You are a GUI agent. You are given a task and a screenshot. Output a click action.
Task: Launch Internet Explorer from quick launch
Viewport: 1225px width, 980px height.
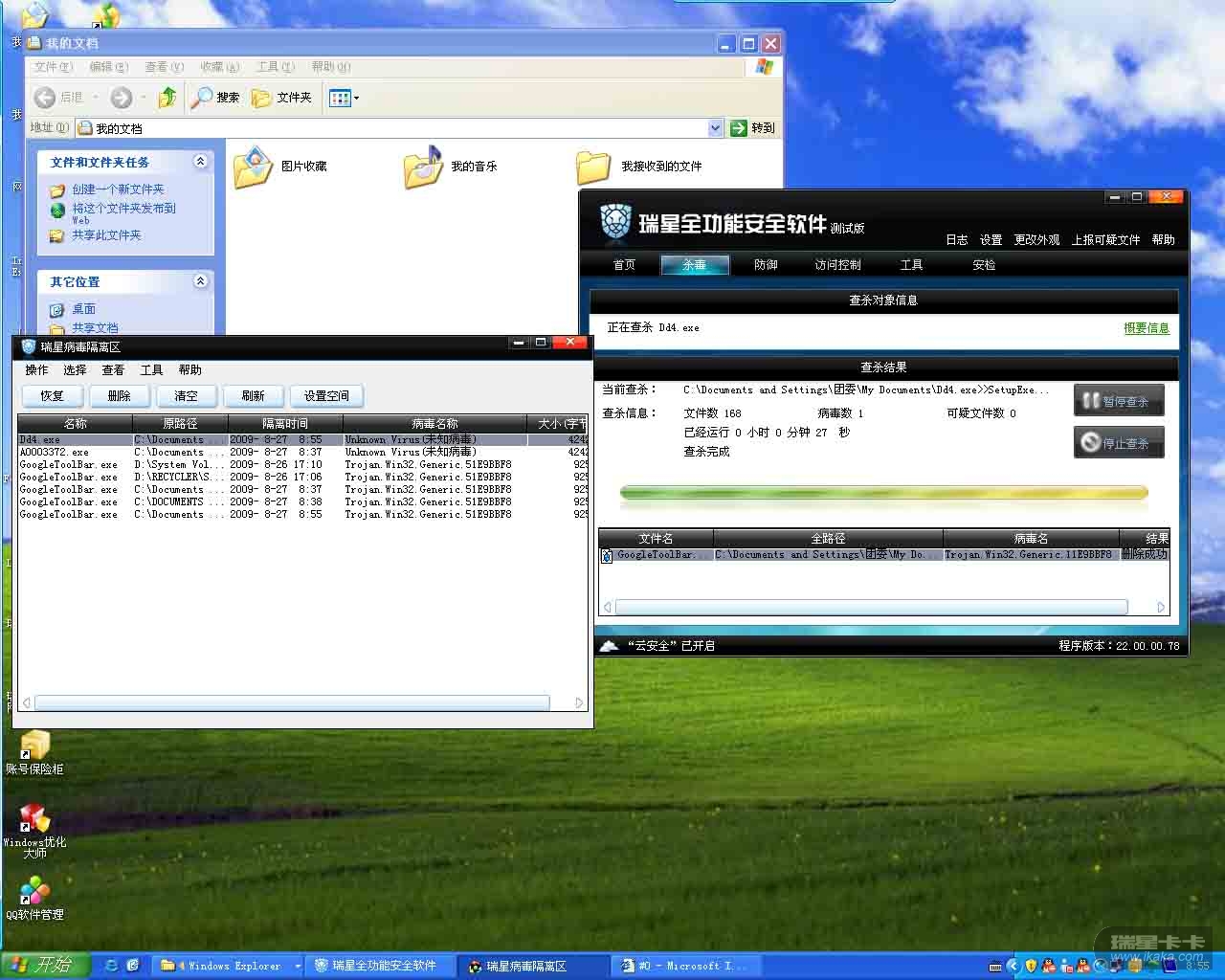click(111, 966)
